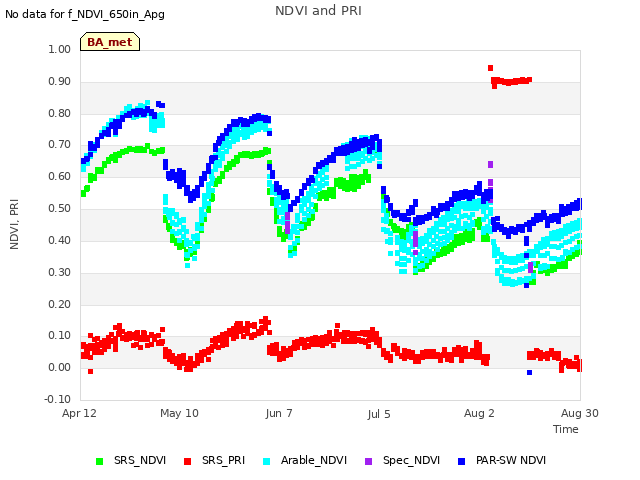Click the cyan Arable_NDVI legend swatch

pos(267,461)
